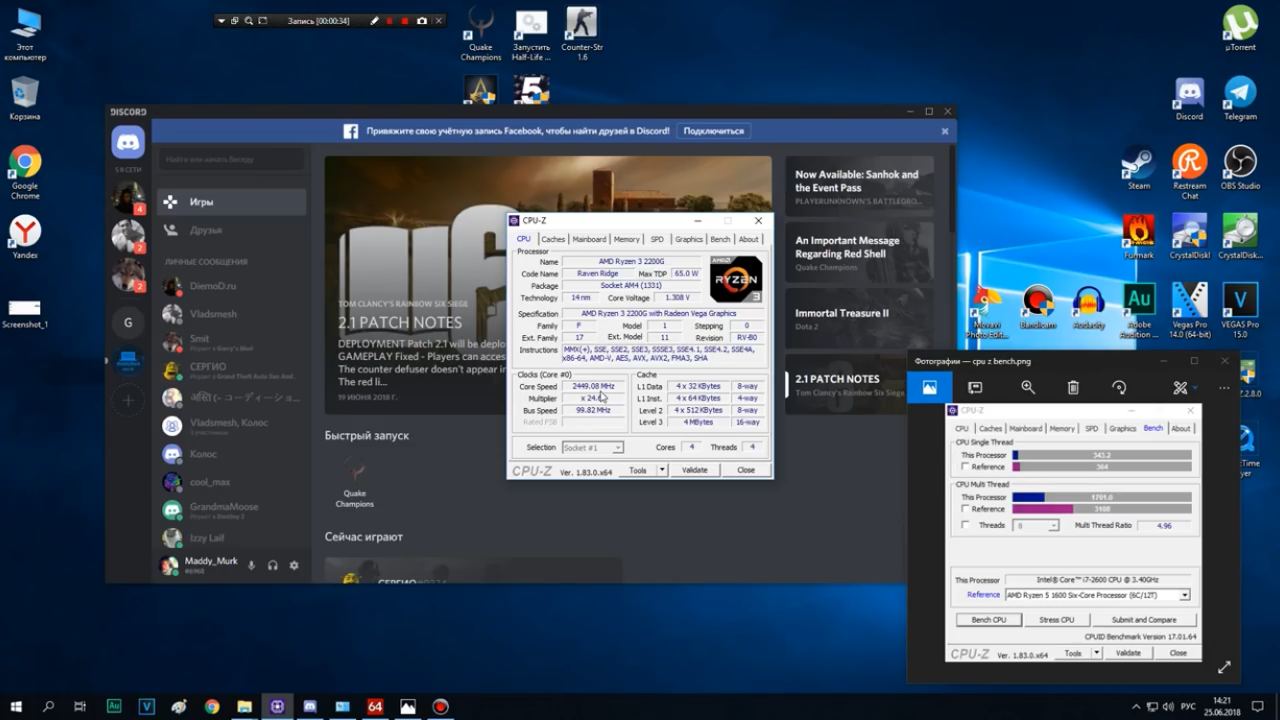1280x720 pixels.
Task: Click the Core Speed value 2449.08 MHz
Action: [594, 386]
